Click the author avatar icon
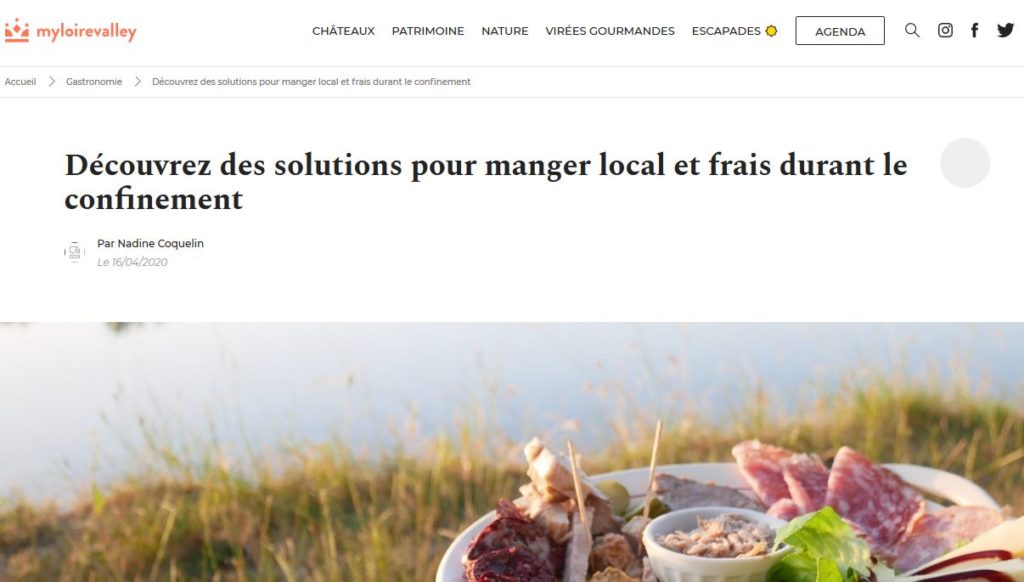This screenshot has height=582, width=1024. [x=74, y=252]
